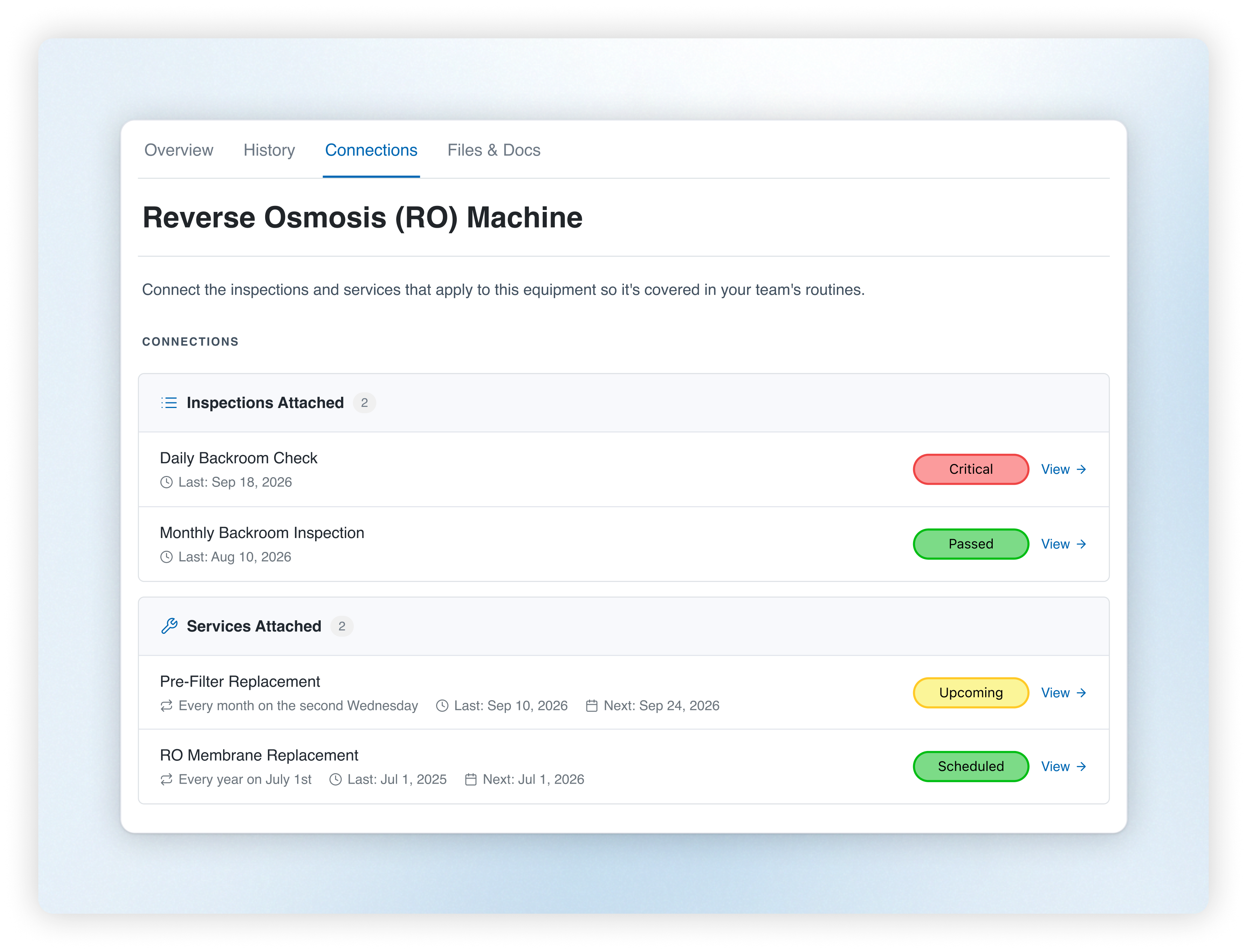Click the clock icon next to Last: Sep 10, 2026
The height and width of the screenshot is (952, 1247).
pos(442,706)
